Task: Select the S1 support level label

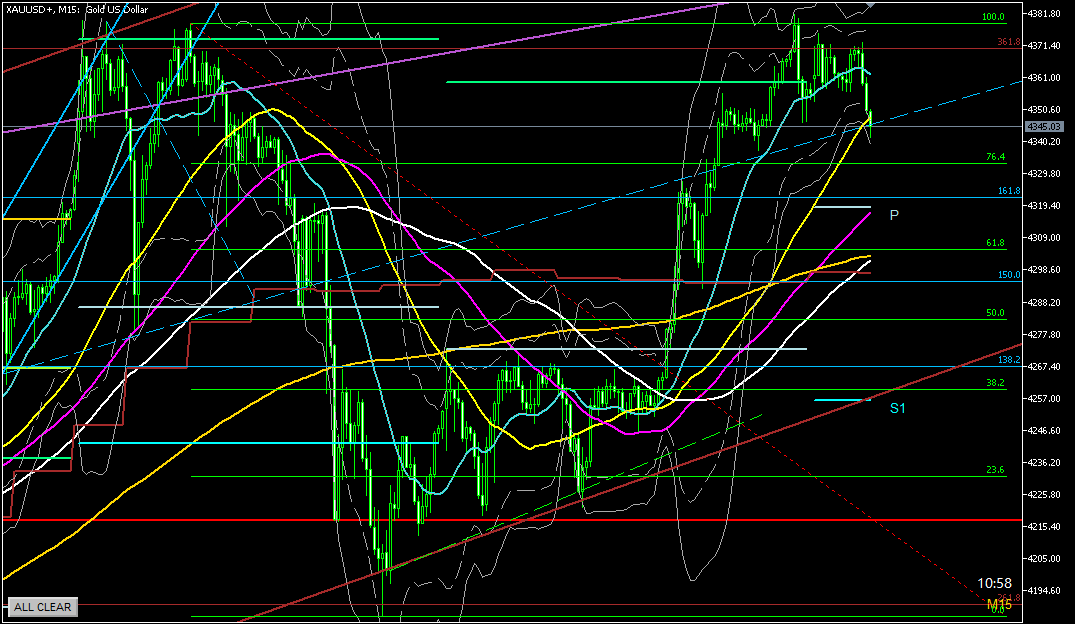Action: click(898, 408)
